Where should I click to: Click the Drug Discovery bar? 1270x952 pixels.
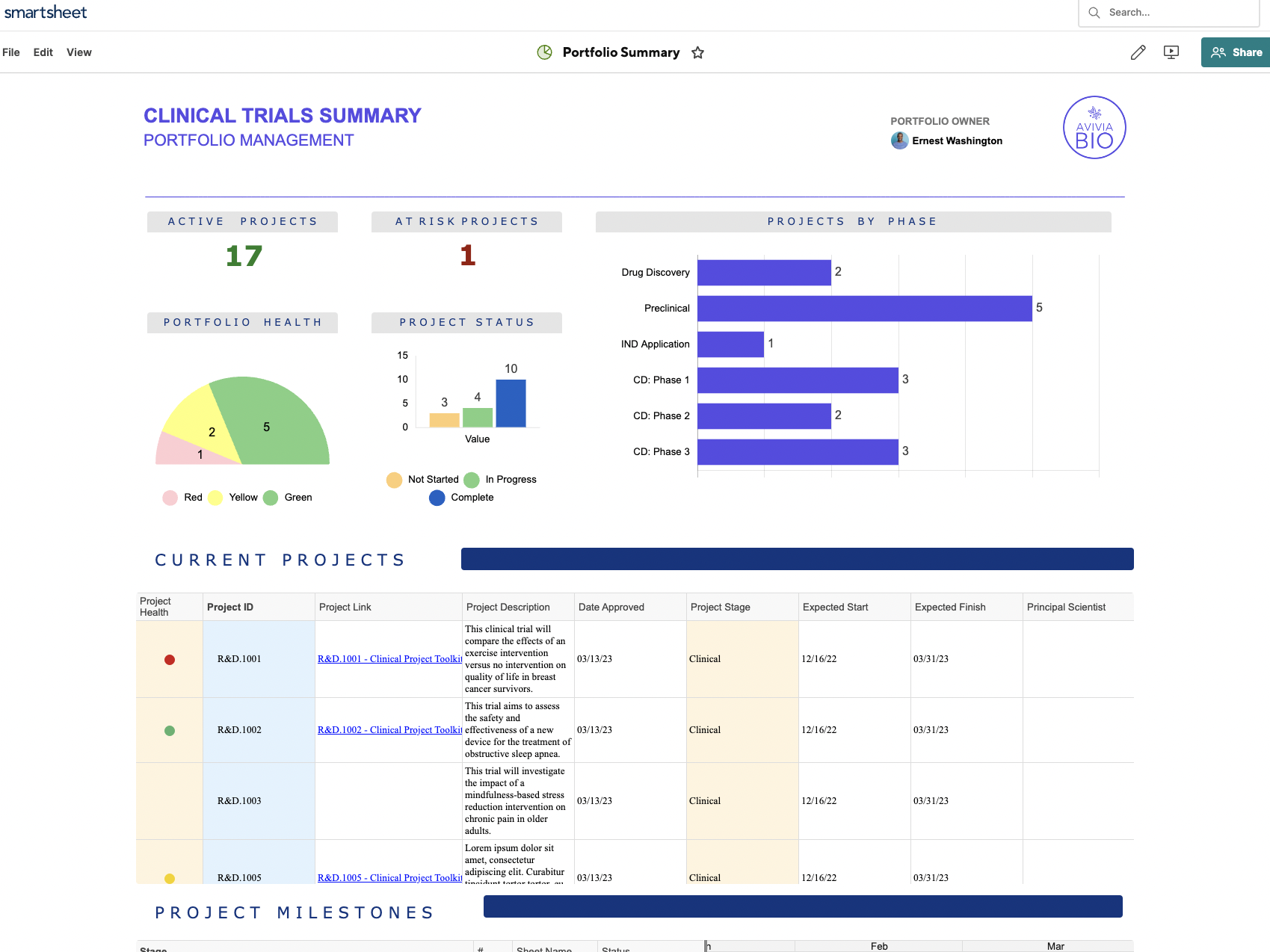coord(764,273)
